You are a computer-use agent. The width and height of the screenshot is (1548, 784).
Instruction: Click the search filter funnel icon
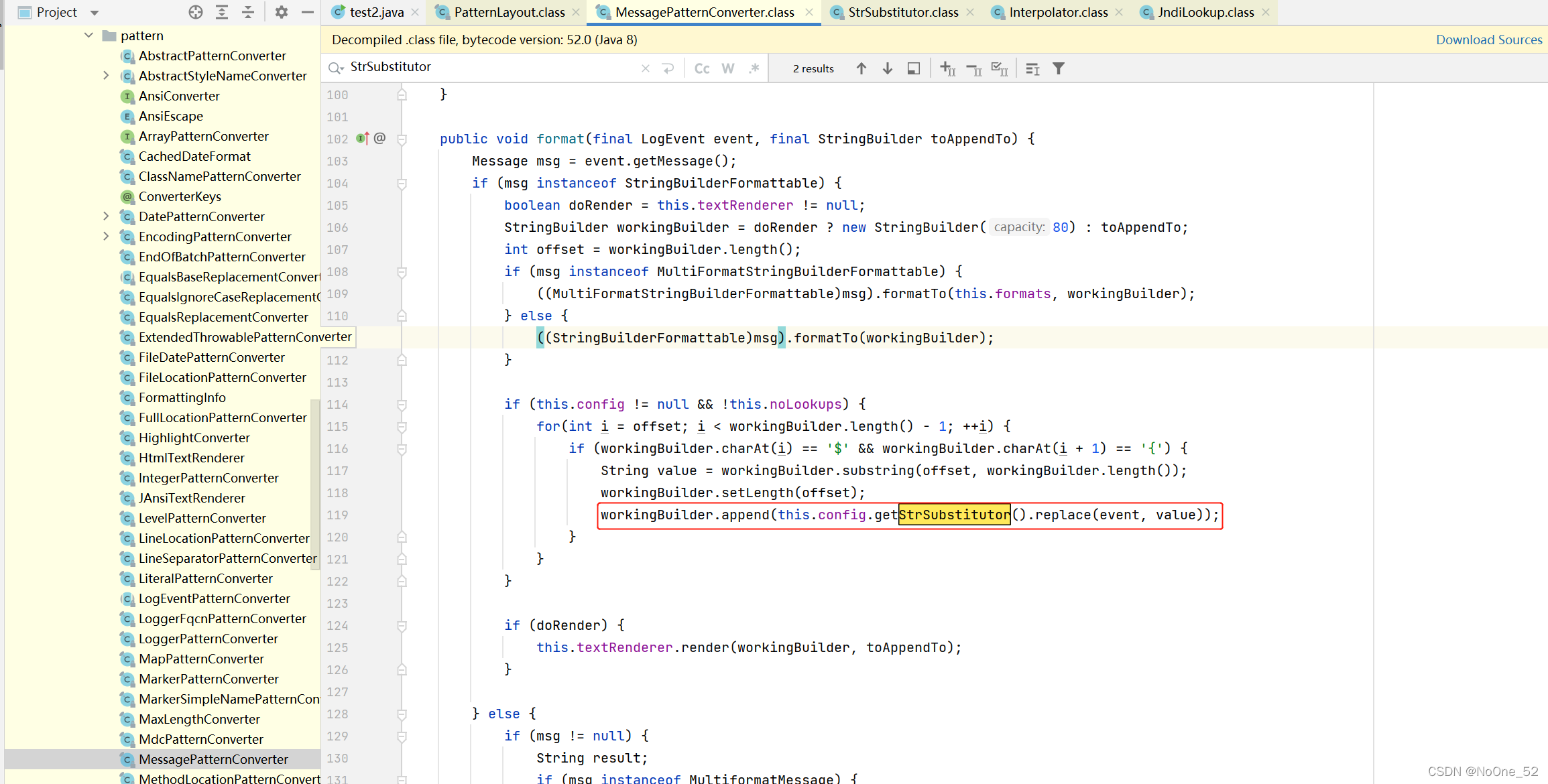pyautogui.click(x=1059, y=68)
